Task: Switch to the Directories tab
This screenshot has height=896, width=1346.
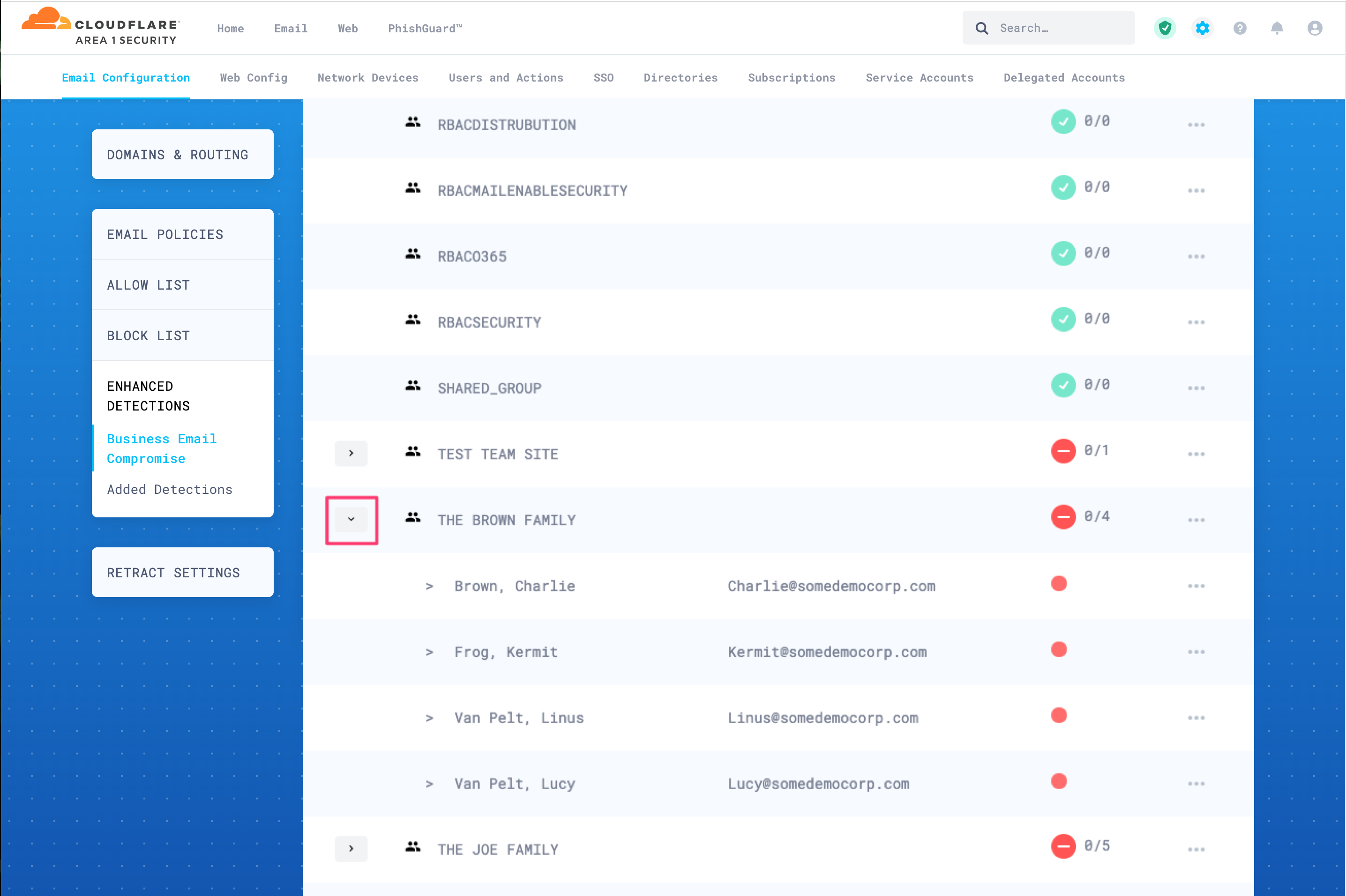Action: (x=680, y=78)
